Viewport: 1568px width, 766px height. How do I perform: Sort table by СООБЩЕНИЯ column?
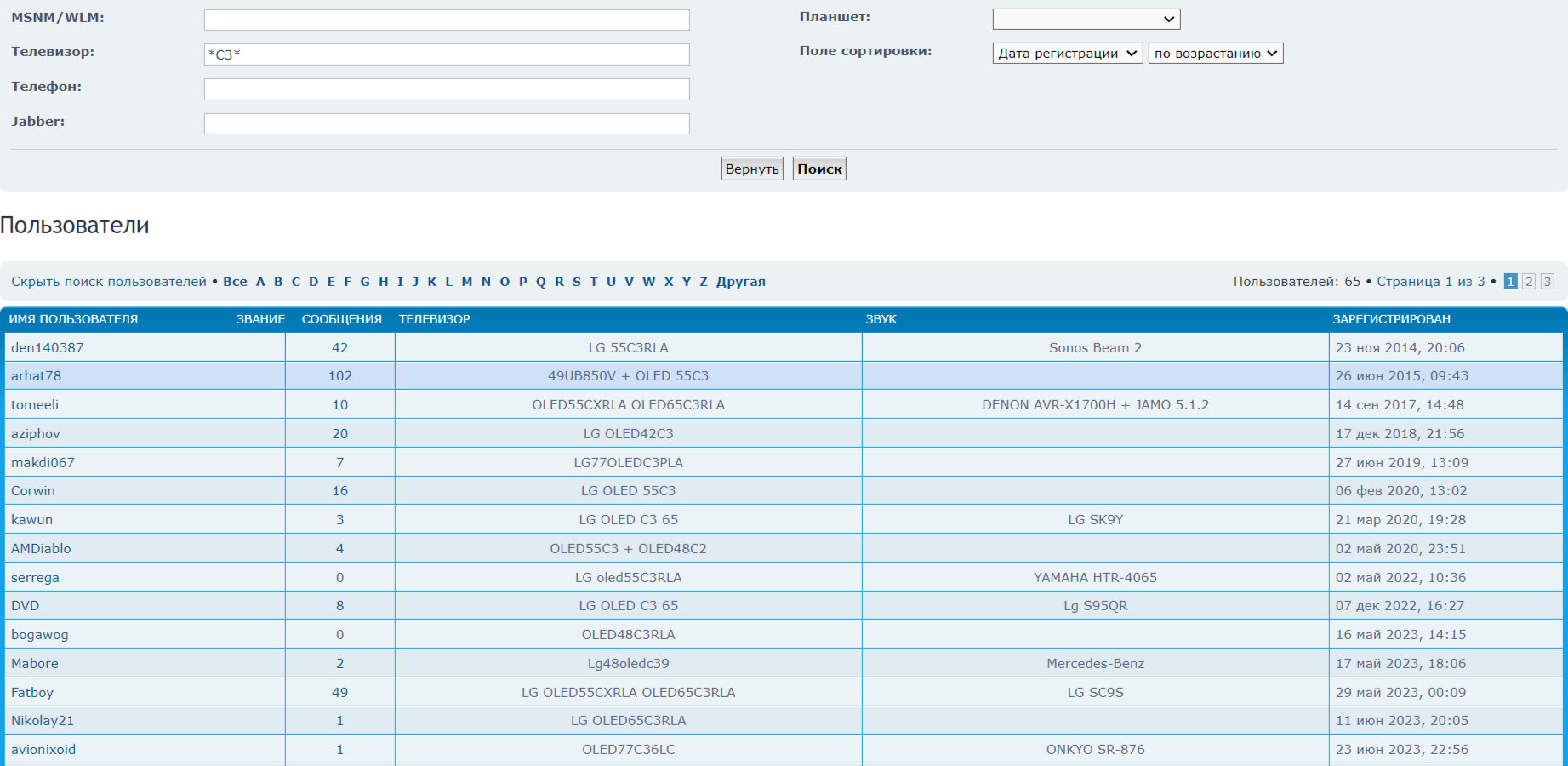point(341,319)
